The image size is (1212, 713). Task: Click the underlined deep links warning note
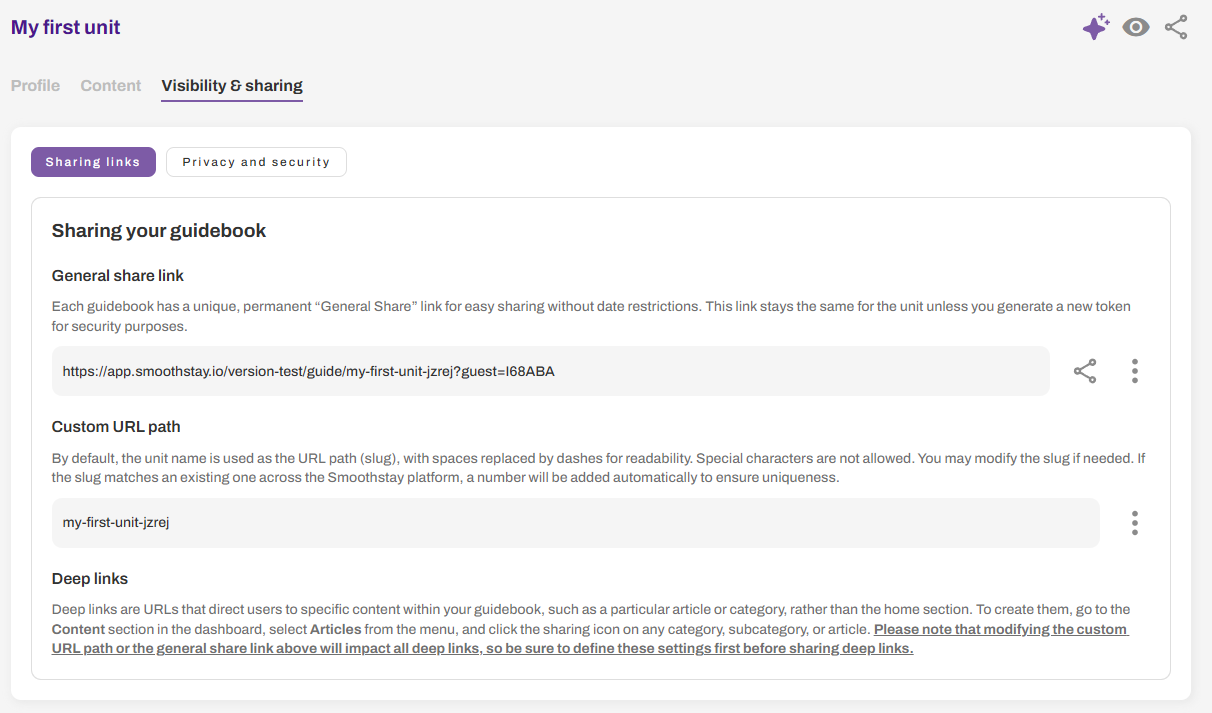tap(590, 639)
